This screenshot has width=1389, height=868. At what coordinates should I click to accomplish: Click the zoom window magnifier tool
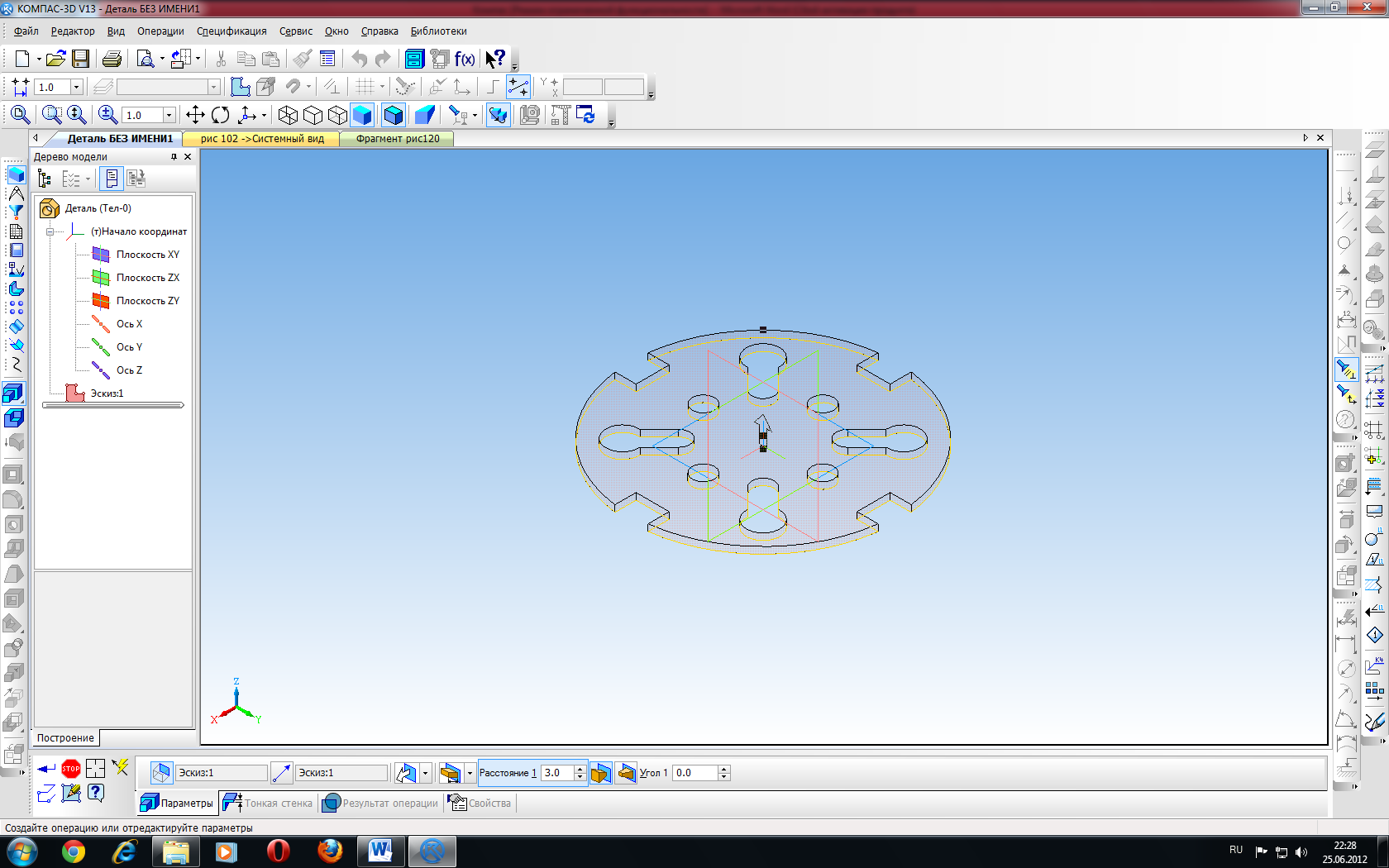click(x=52, y=115)
